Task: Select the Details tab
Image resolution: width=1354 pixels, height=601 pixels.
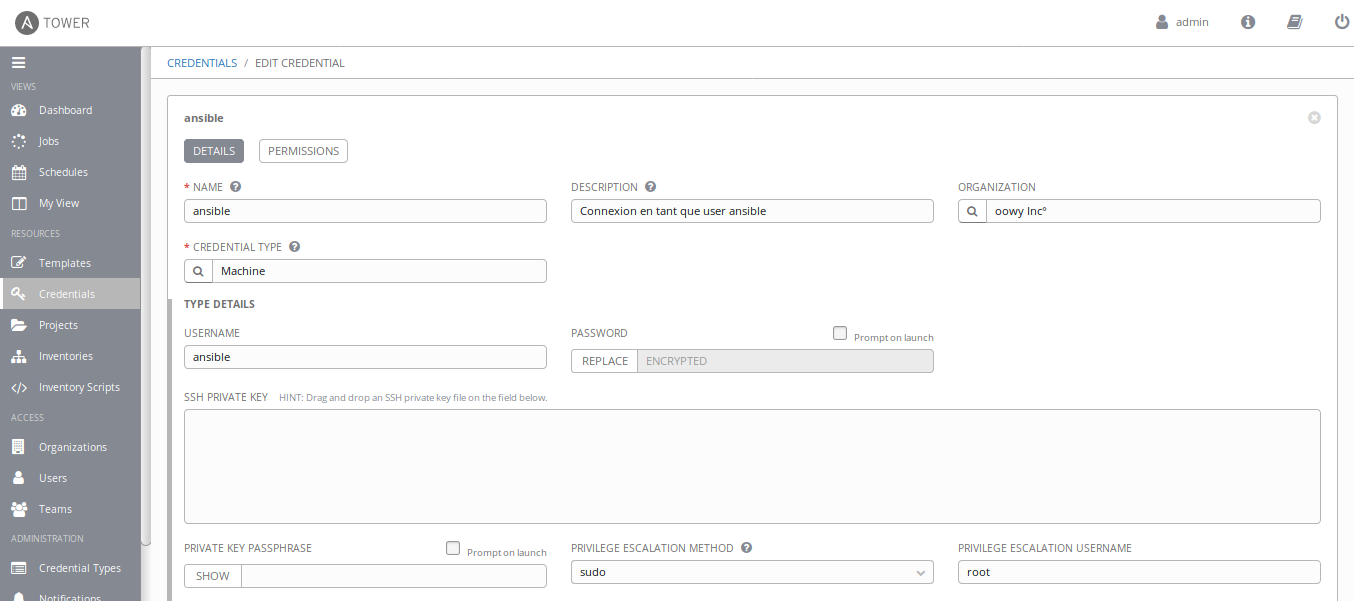Action: pos(213,151)
